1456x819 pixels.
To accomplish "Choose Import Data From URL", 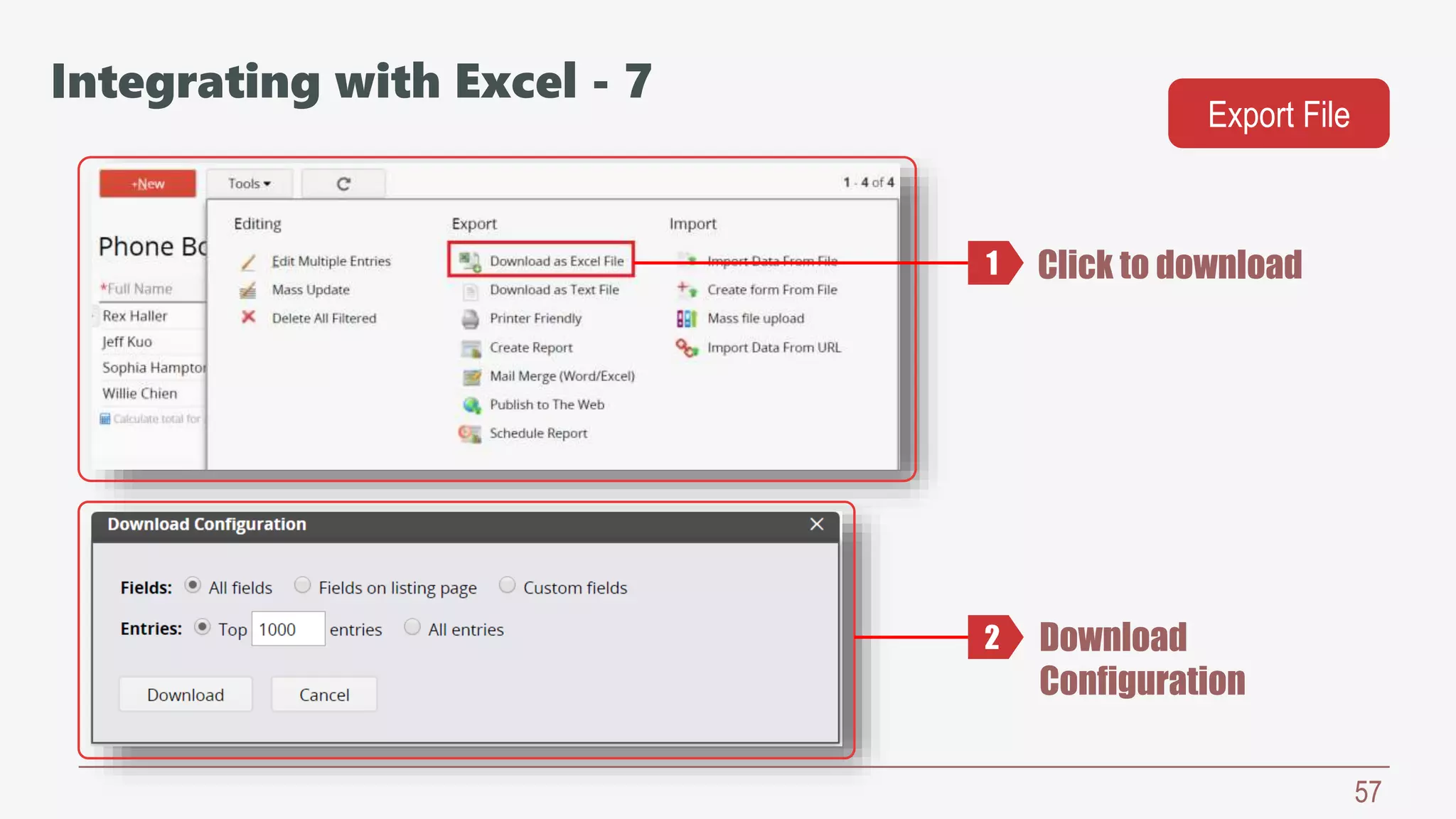I will pos(774,348).
